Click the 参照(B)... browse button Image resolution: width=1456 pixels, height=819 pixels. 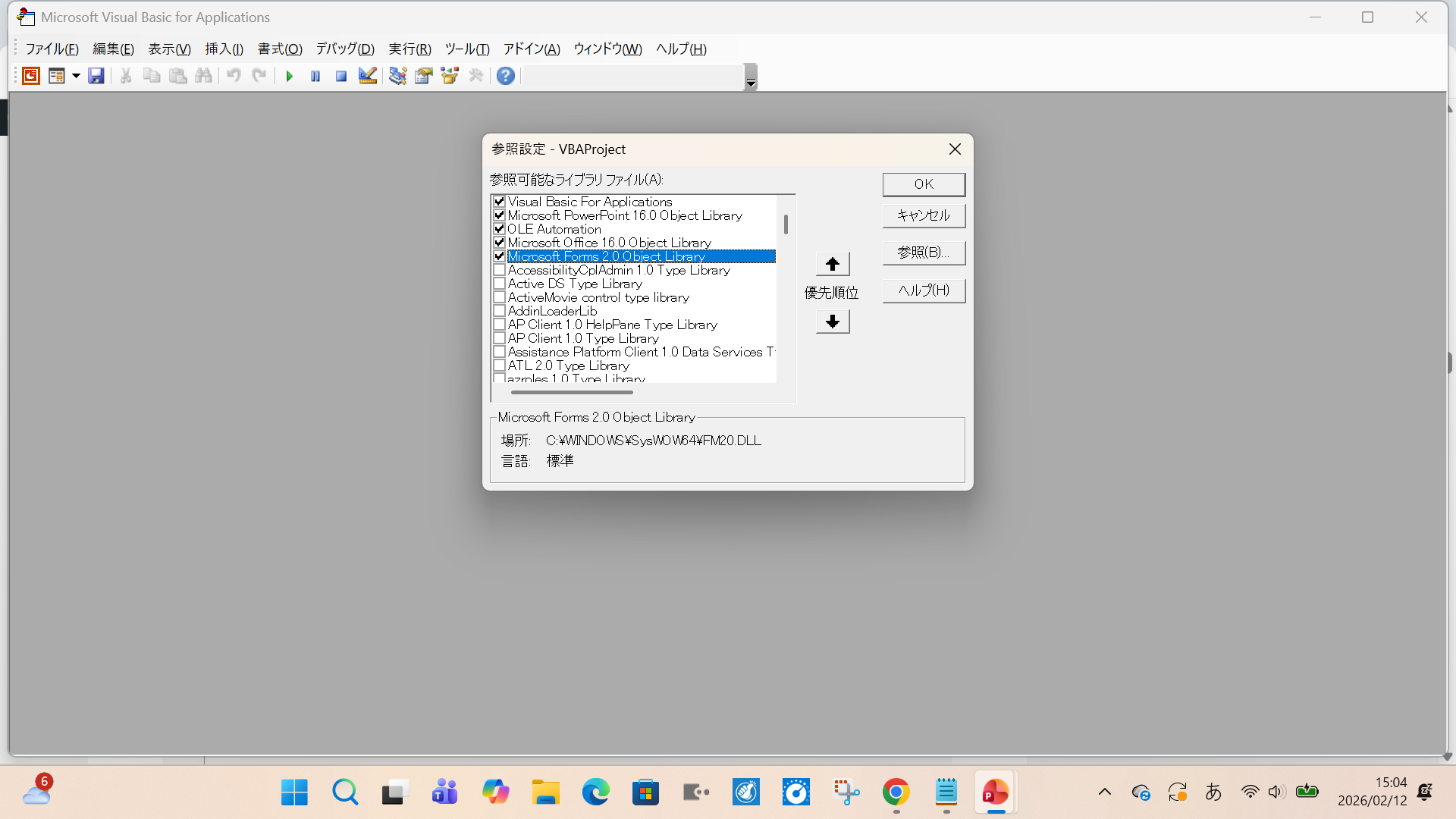[923, 253]
